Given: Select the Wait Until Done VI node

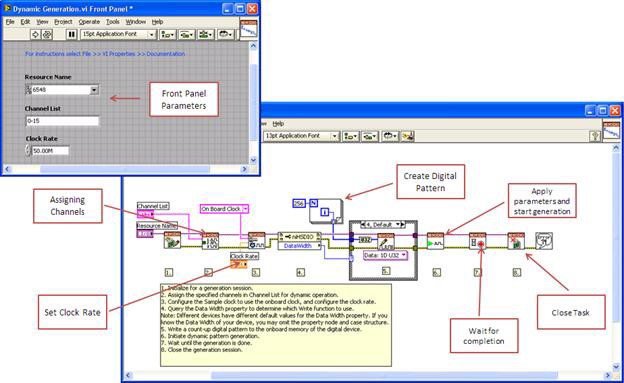Looking at the screenshot, I should 478,241.
